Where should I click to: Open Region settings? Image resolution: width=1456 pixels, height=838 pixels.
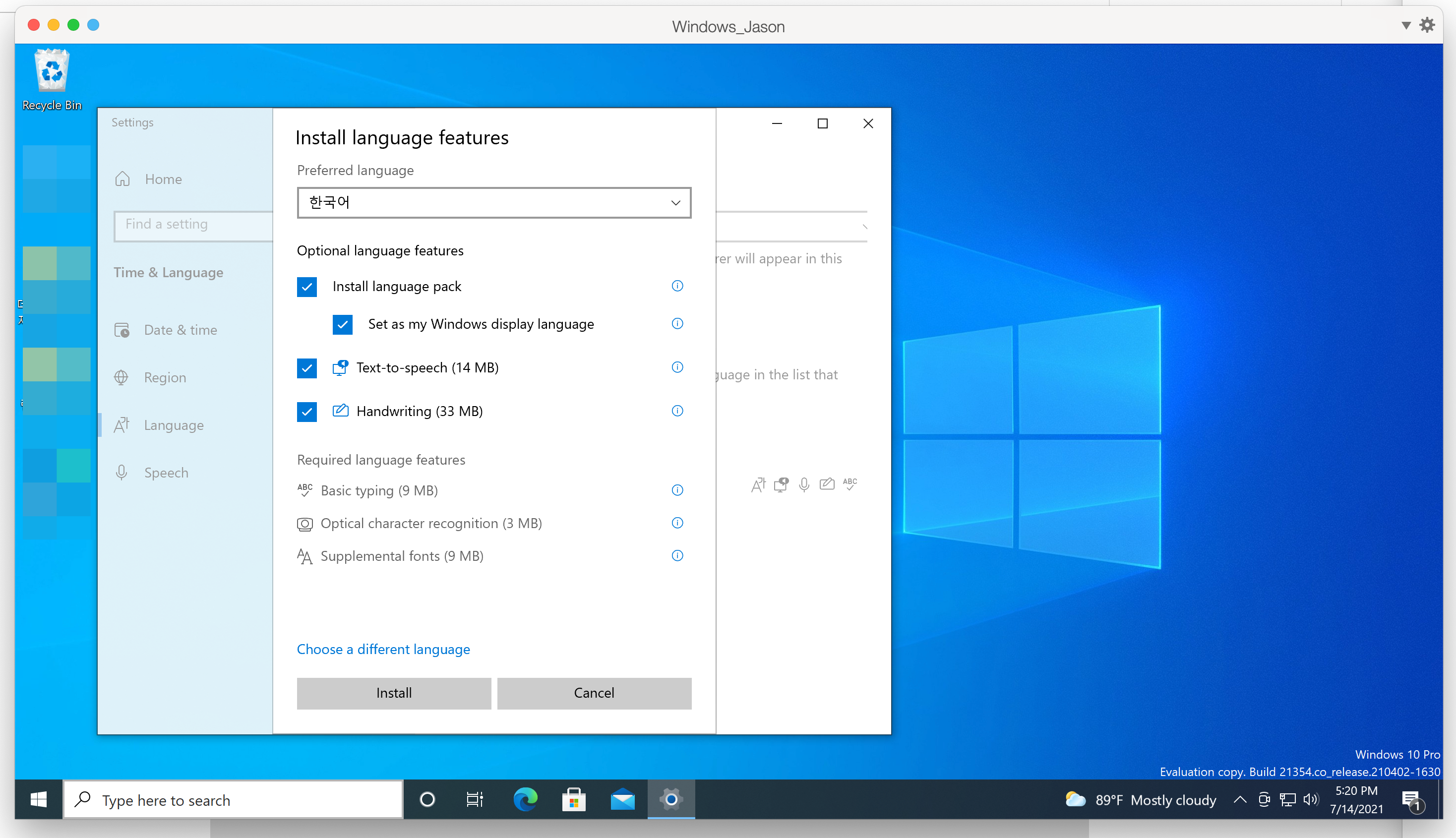tap(150, 377)
